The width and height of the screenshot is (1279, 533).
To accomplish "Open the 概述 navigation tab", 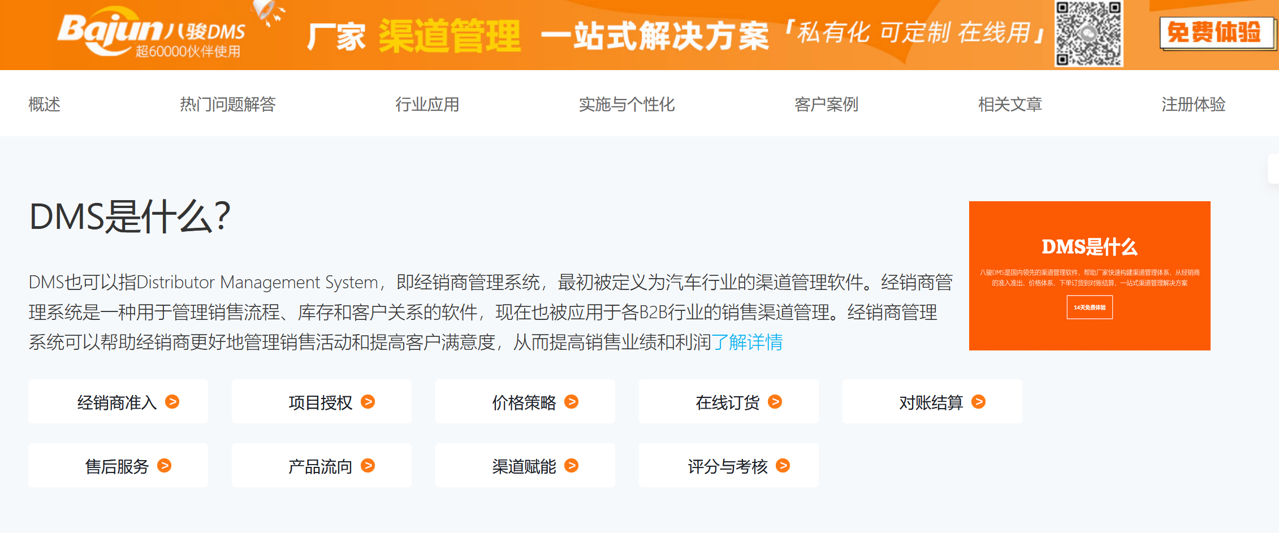I will tap(44, 104).
